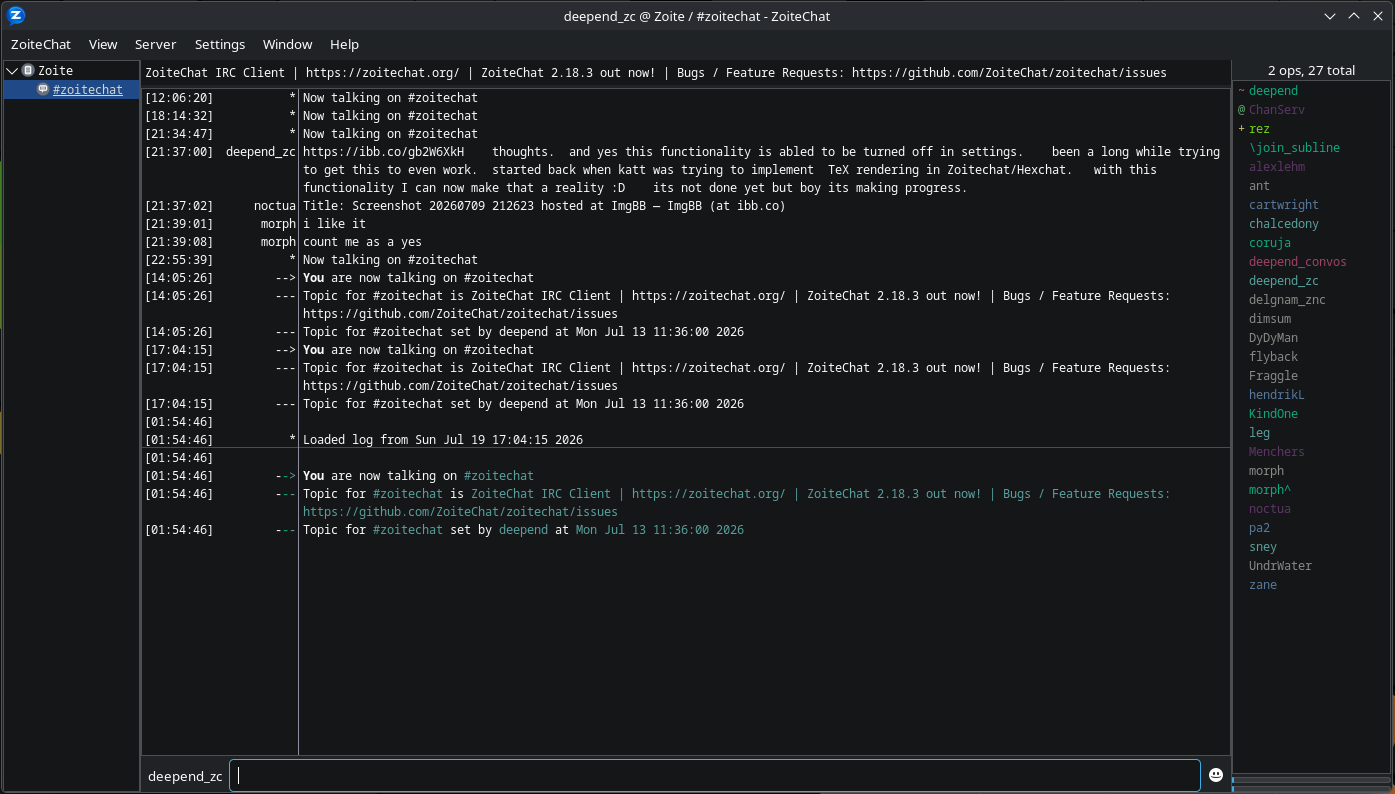This screenshot has width=1395, height=794.
Task: Select user UndrWater in the list
Action: pyautogui.click(x=1280, y=566)
